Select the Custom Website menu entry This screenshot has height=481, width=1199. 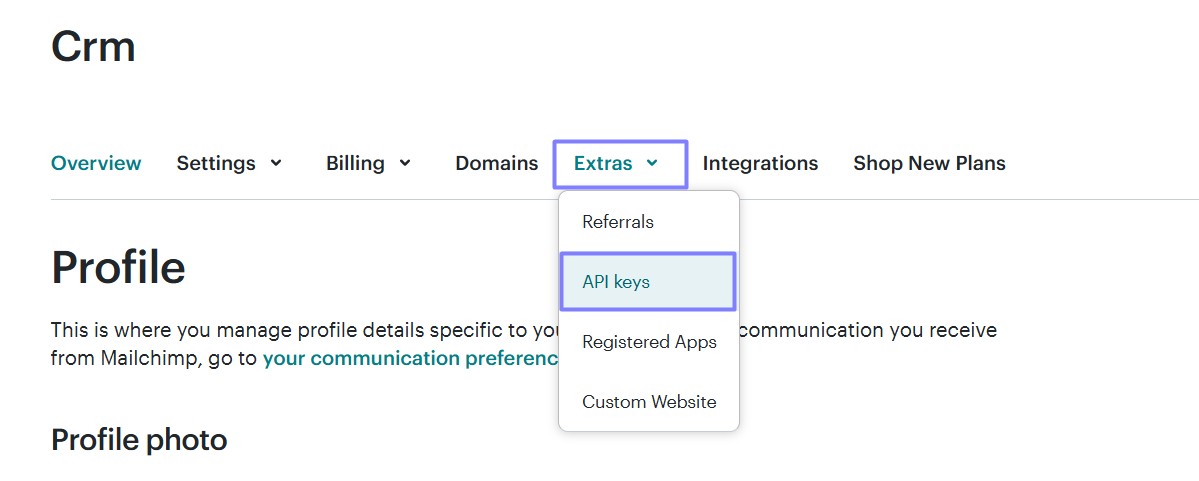[x=649, y=402]
